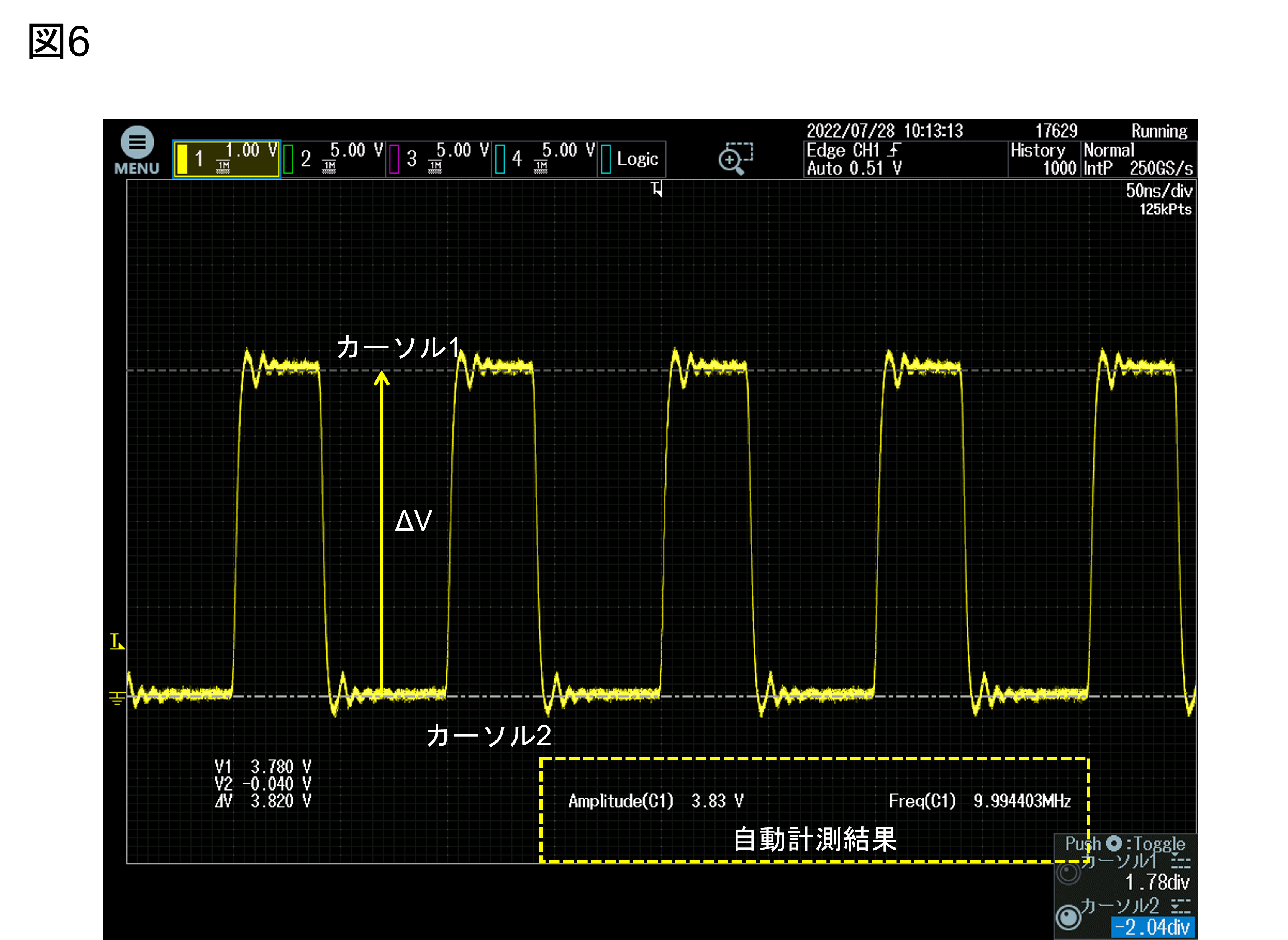Click the Freq(C1) 9.994403MHz measurement
This screenshot has height=940, width=1288.
pos(980,801)
